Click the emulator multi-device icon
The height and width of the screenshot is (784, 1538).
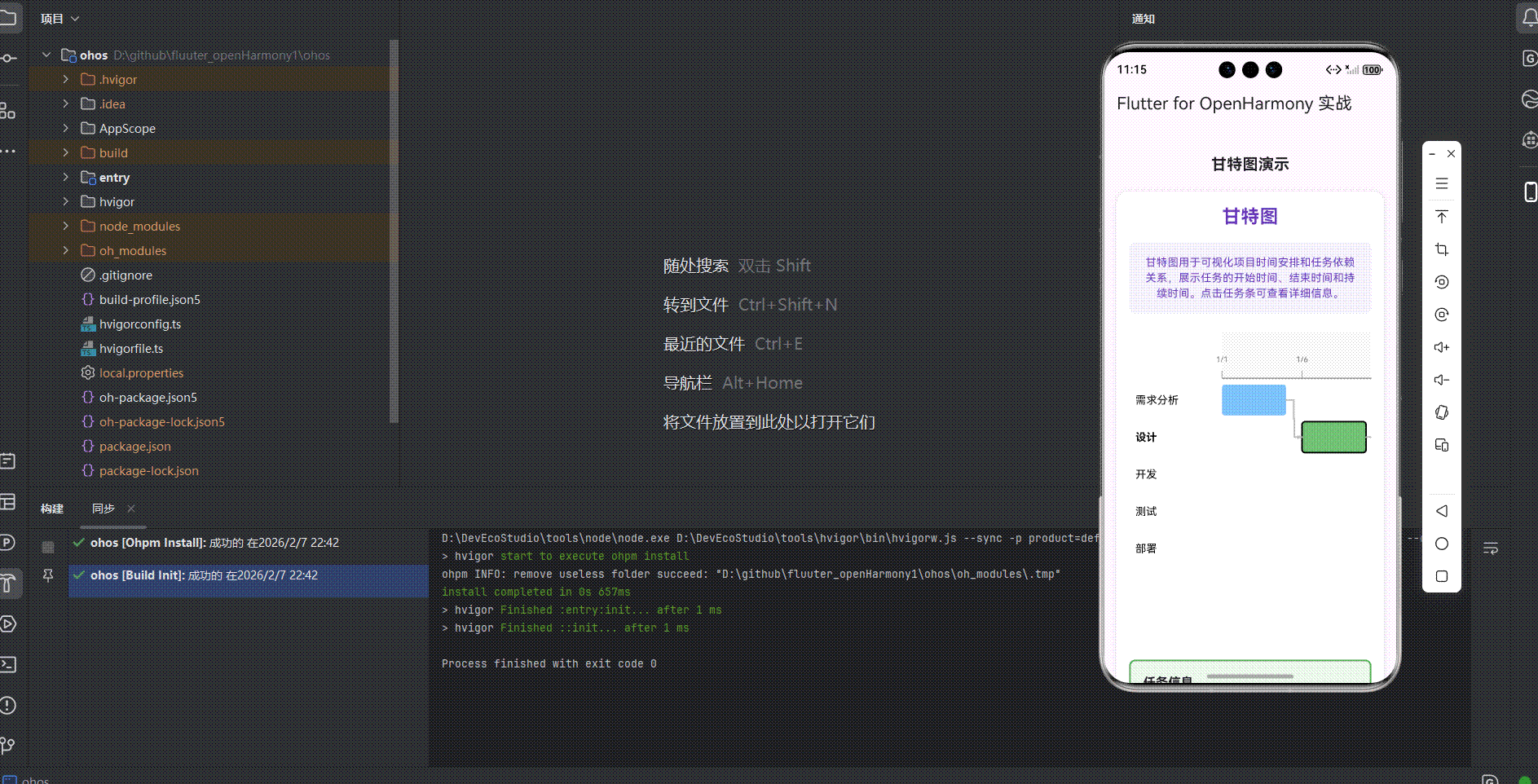[x=1441, y=445]
